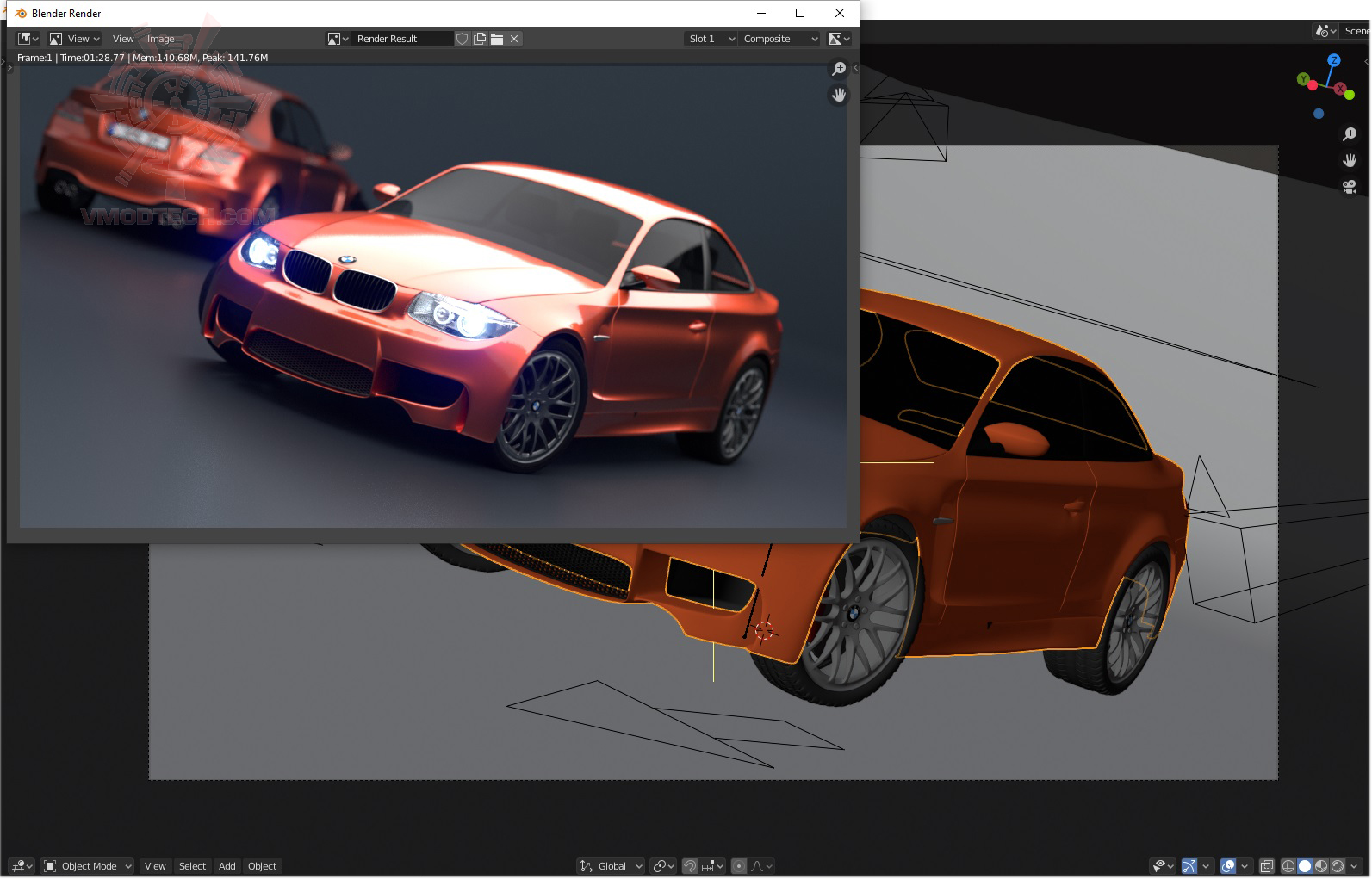Image resolution: width=1372 pixels, height=879 pixels.
Task: Open the pivot point selector
Action: (663, 866)
